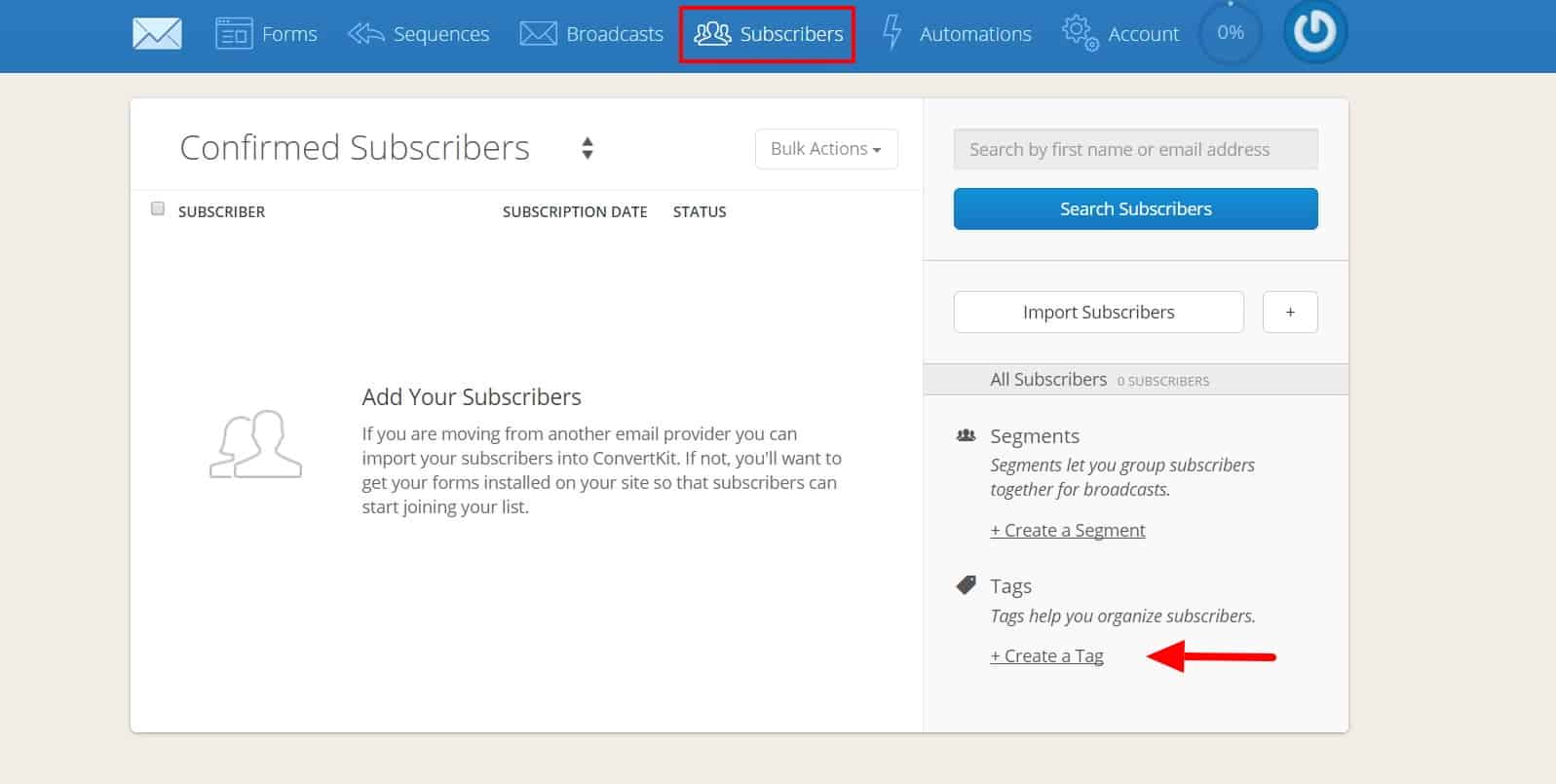Click the SUBSCRIBER column header
1556x784 pixels.
[x=221, y=211]
